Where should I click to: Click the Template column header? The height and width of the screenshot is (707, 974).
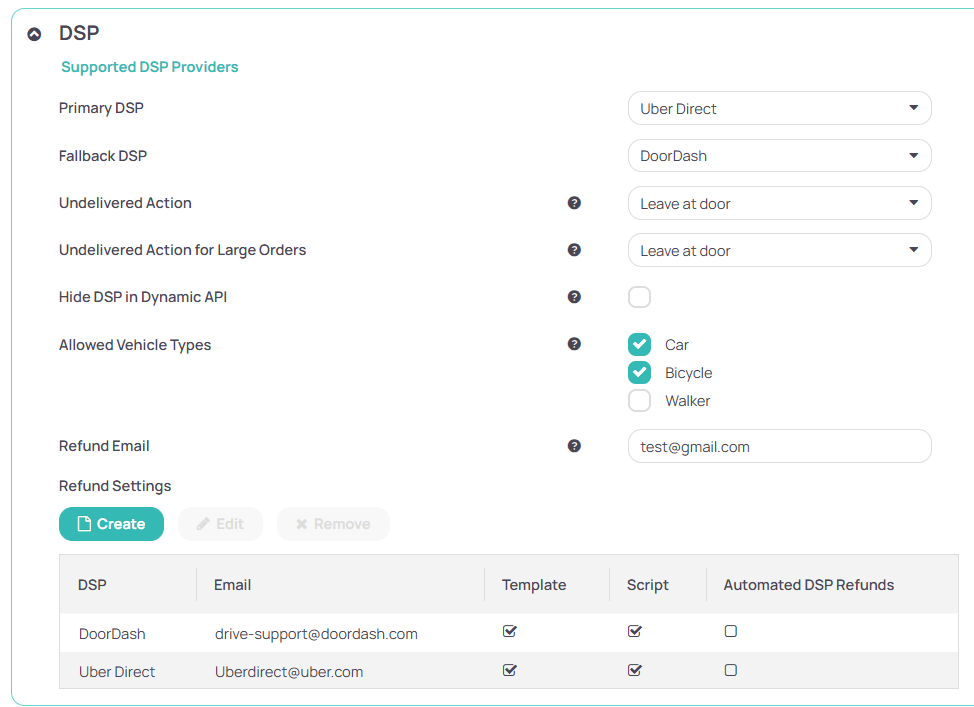534,584
